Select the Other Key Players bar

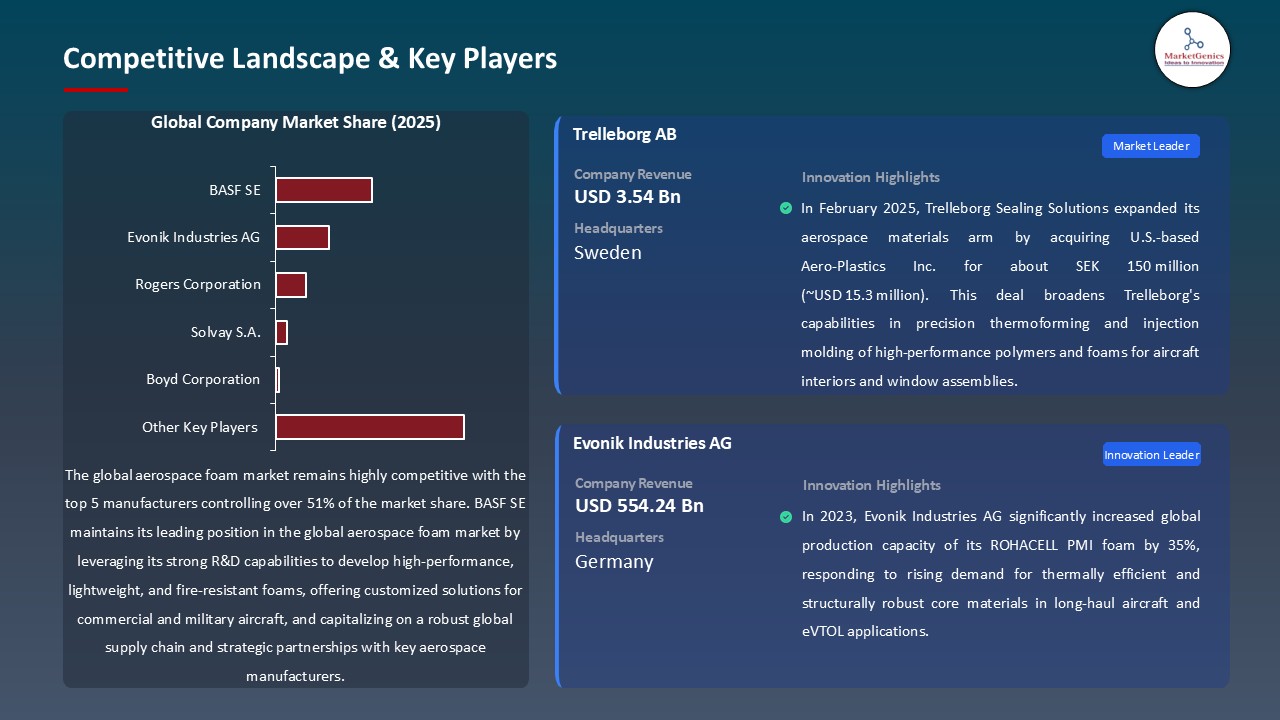(x=368, y=426)
